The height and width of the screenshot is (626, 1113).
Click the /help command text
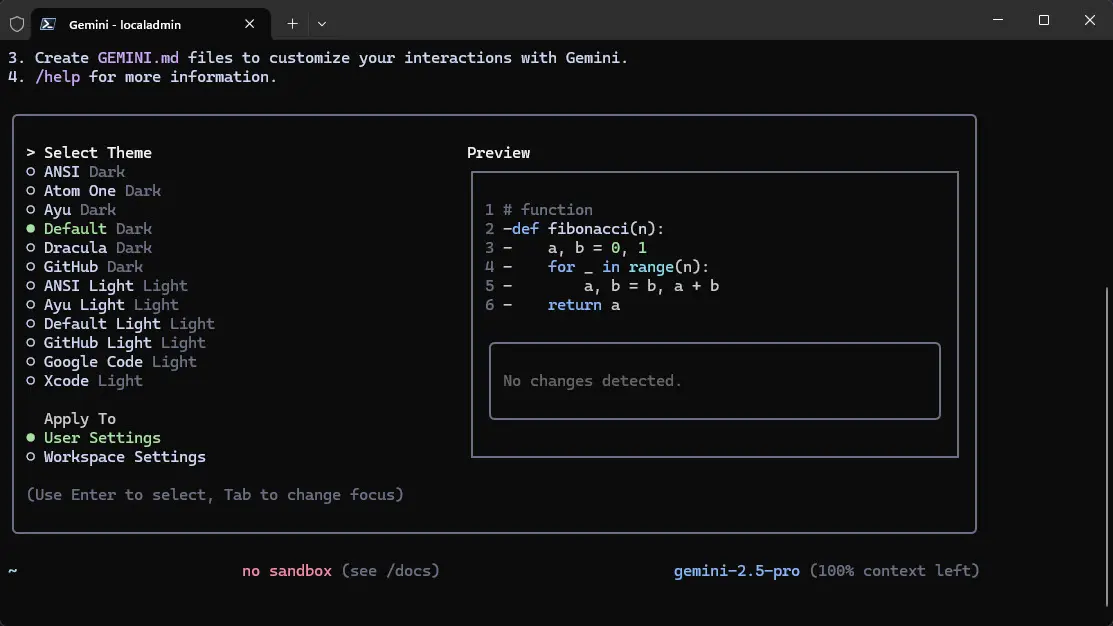57,77
